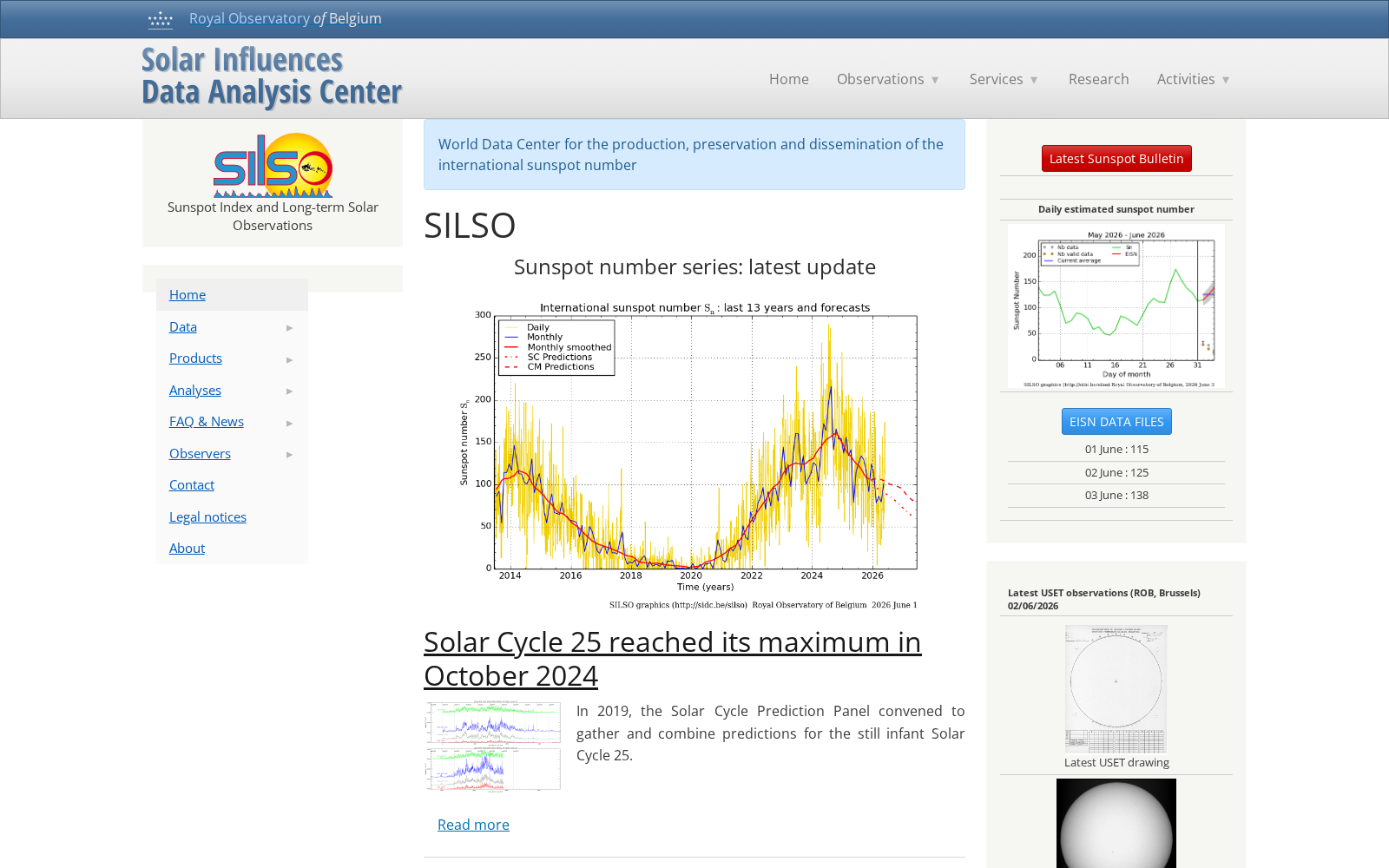Open the Activities top menu

pos(1185,79)
